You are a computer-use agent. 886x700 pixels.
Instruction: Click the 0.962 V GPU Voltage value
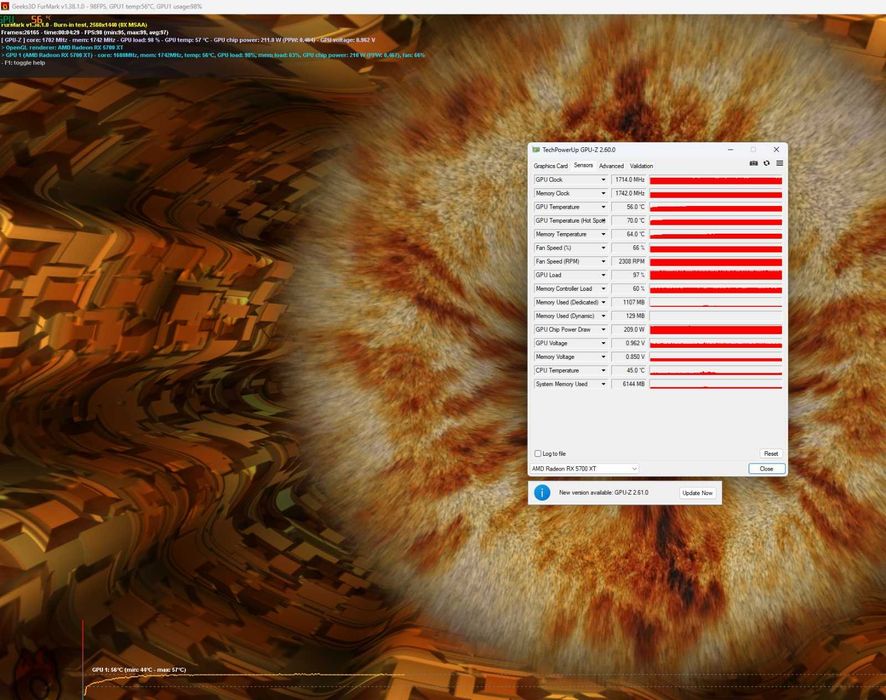point(629,343)
